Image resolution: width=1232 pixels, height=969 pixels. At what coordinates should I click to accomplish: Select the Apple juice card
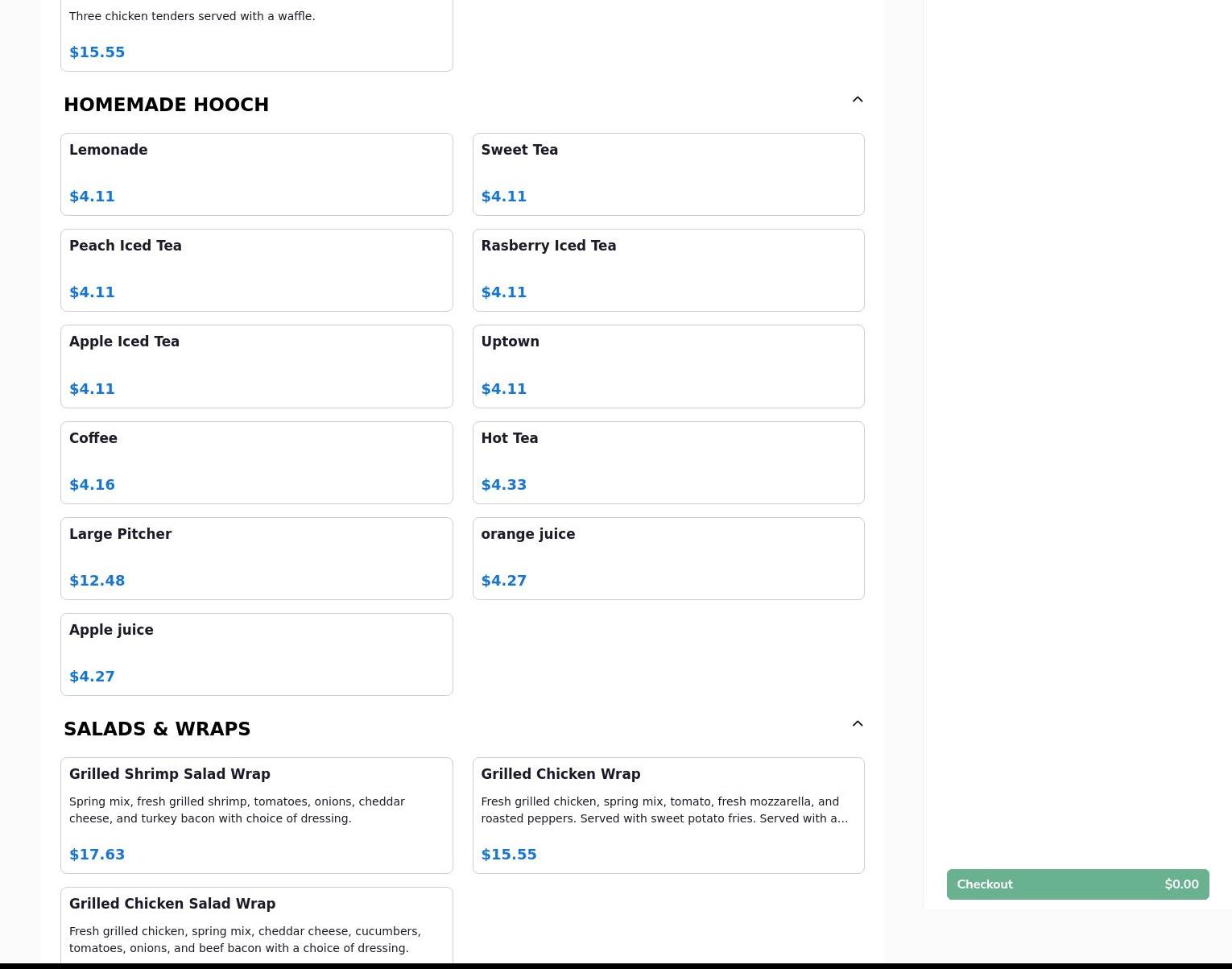(257, 655)
